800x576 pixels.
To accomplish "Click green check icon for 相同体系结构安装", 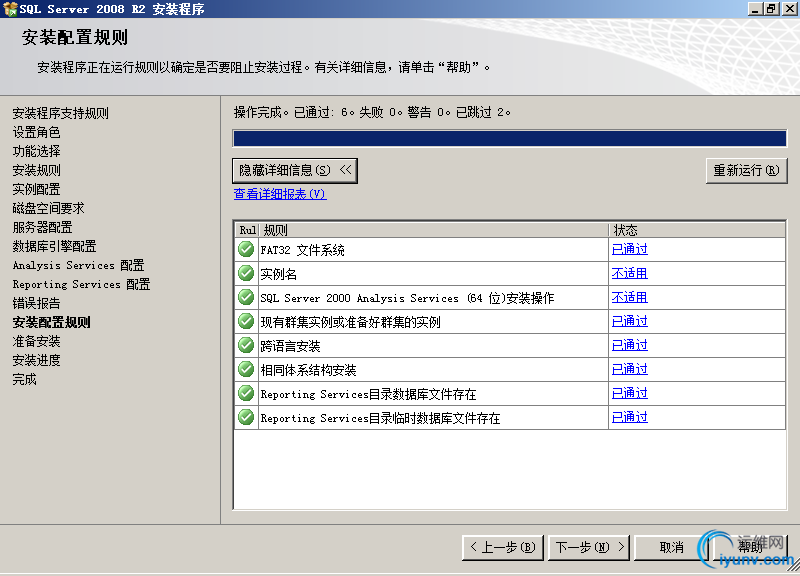I will (x=246, y=369).
